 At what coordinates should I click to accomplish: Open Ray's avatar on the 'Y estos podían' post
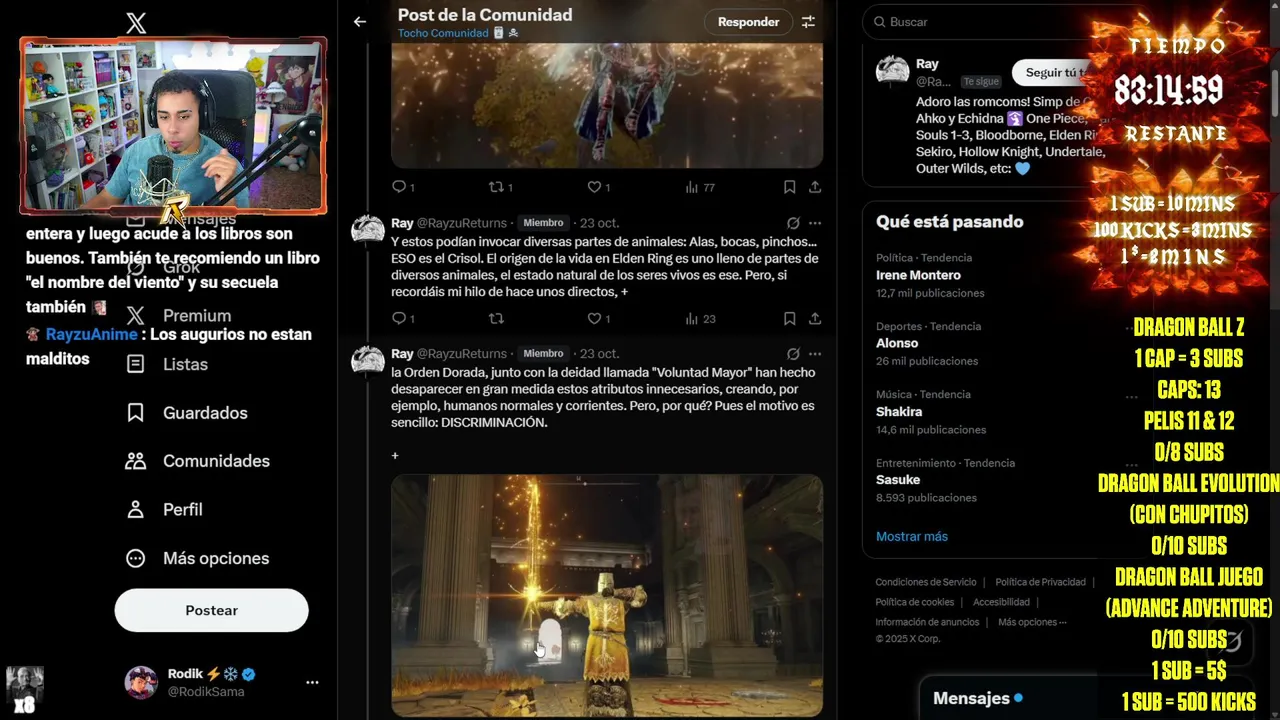click(x=368, y=230)
